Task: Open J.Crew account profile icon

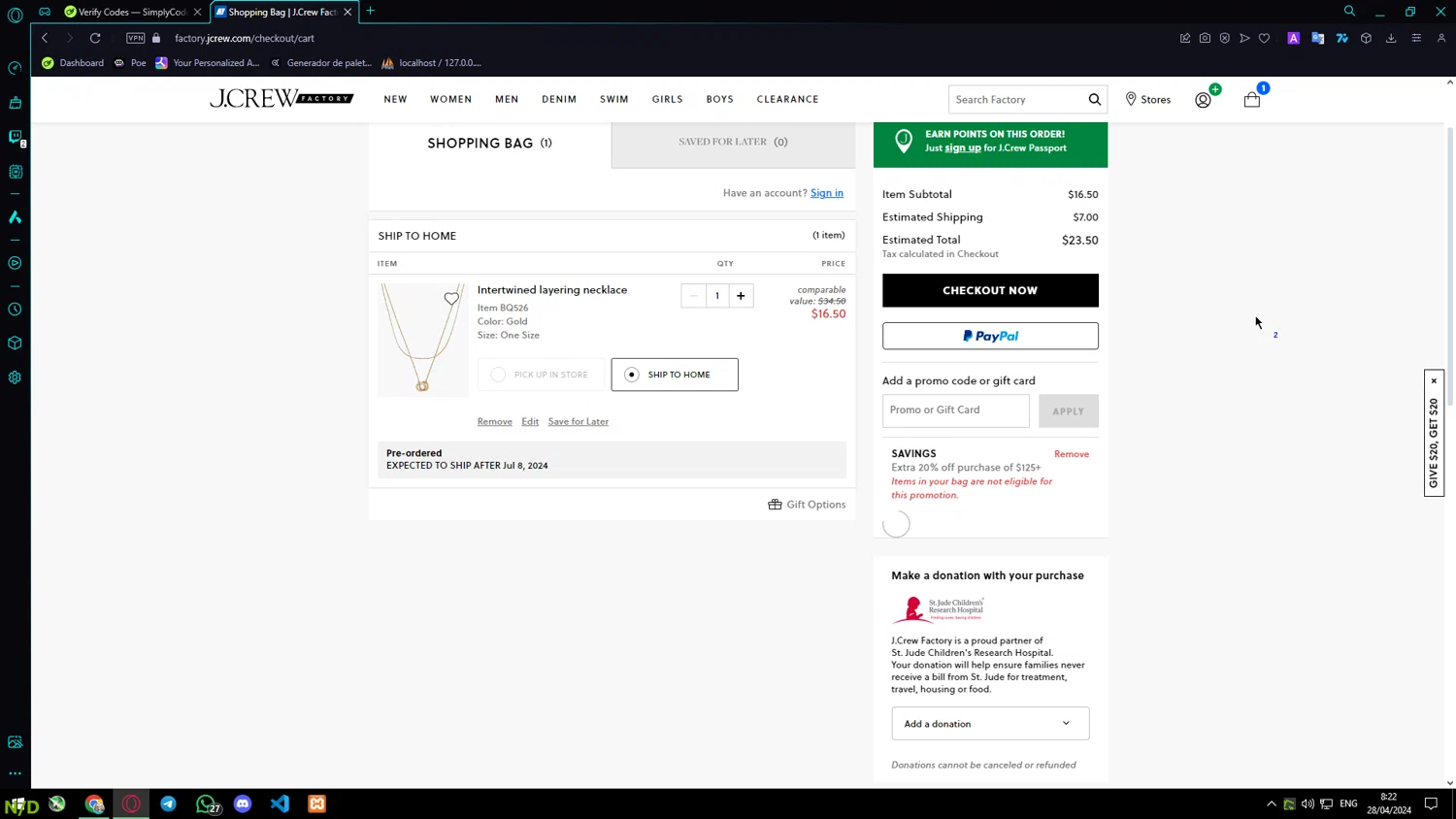Action: pos(1203,99)
